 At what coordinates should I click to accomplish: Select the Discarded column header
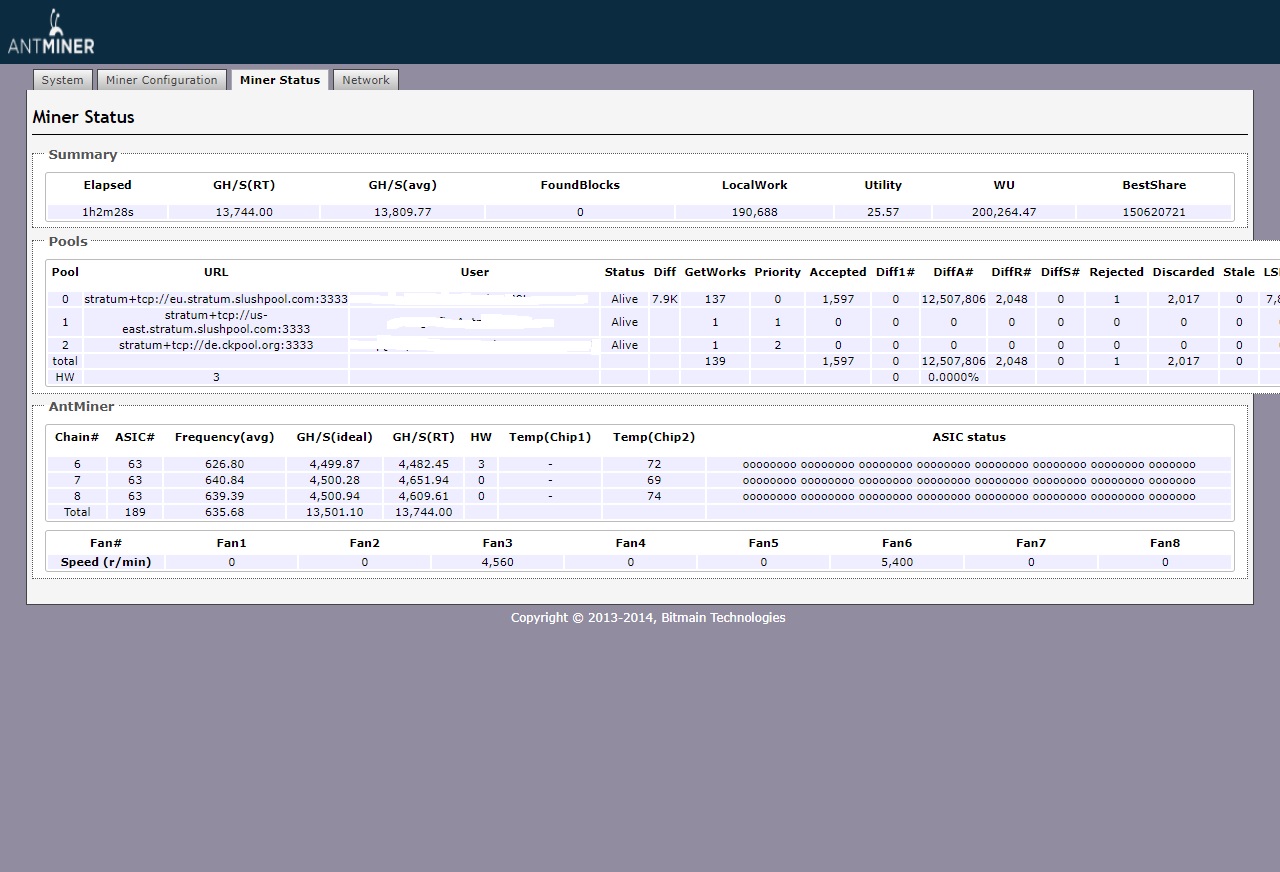(x=1183, y=272)
